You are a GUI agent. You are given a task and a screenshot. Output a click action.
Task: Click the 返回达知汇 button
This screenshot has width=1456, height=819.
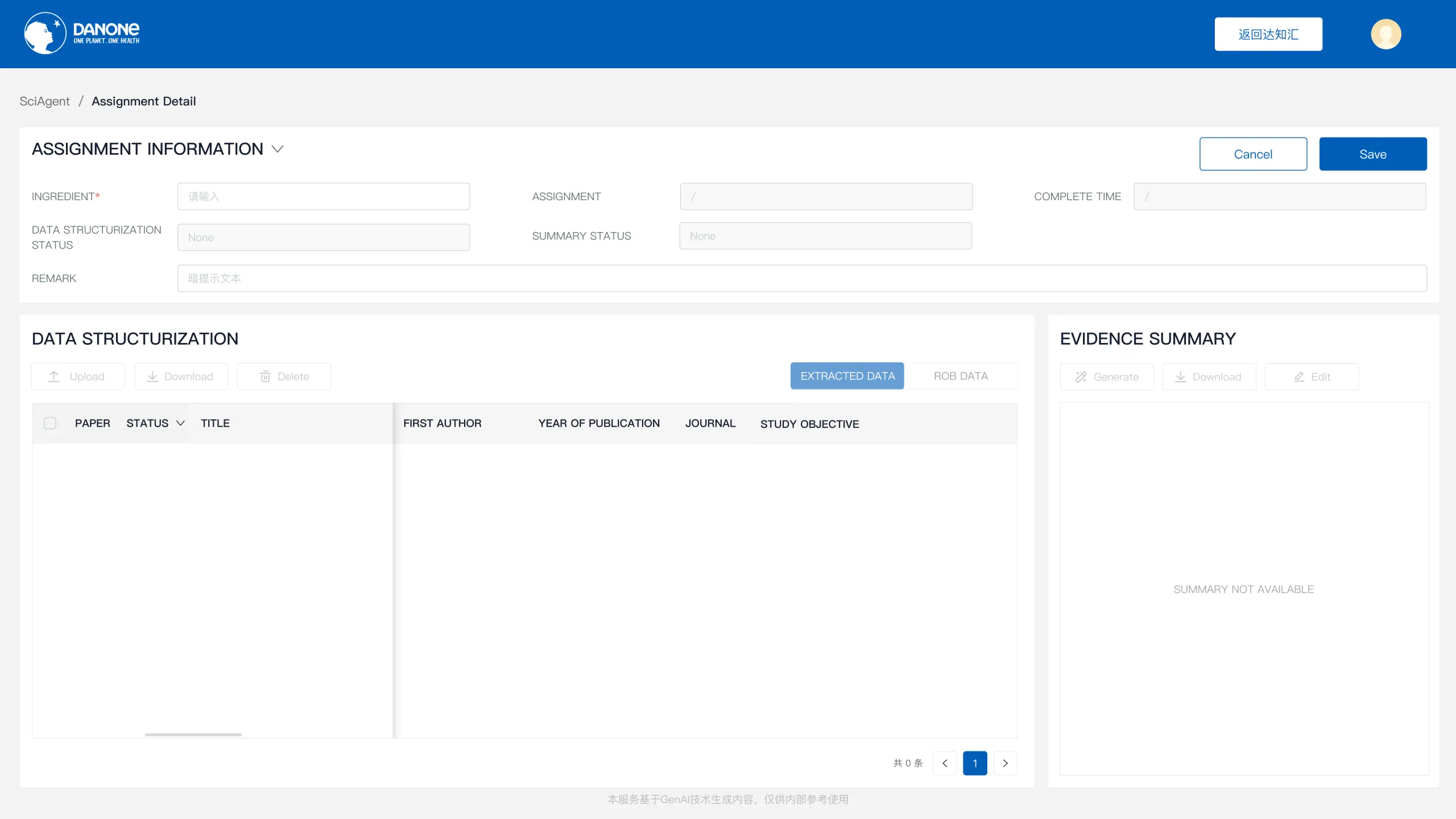[x=1268, y=34]
